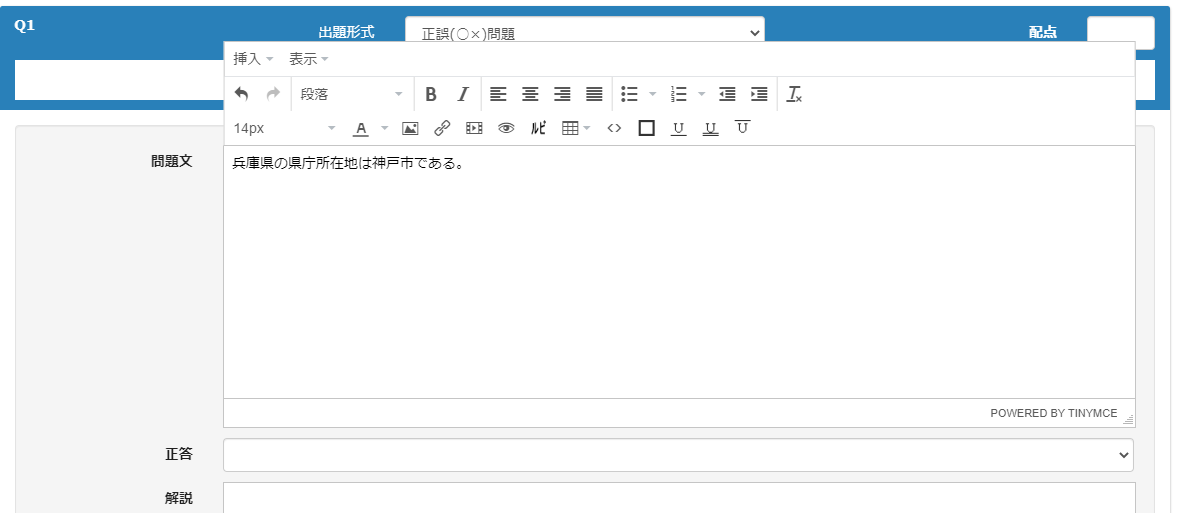Toggle the preview eye icon
1177x513 pixels.
(x=506, y=128)
